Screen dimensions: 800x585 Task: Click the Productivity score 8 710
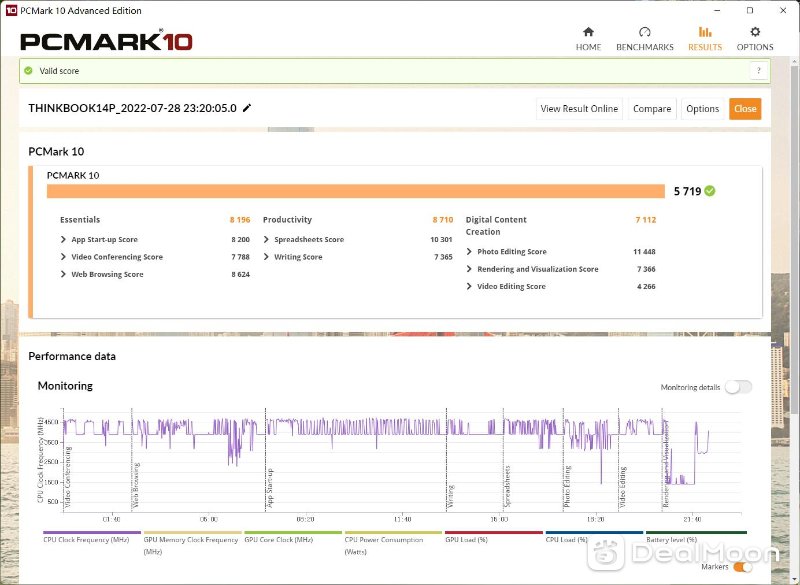pos(443,219)
